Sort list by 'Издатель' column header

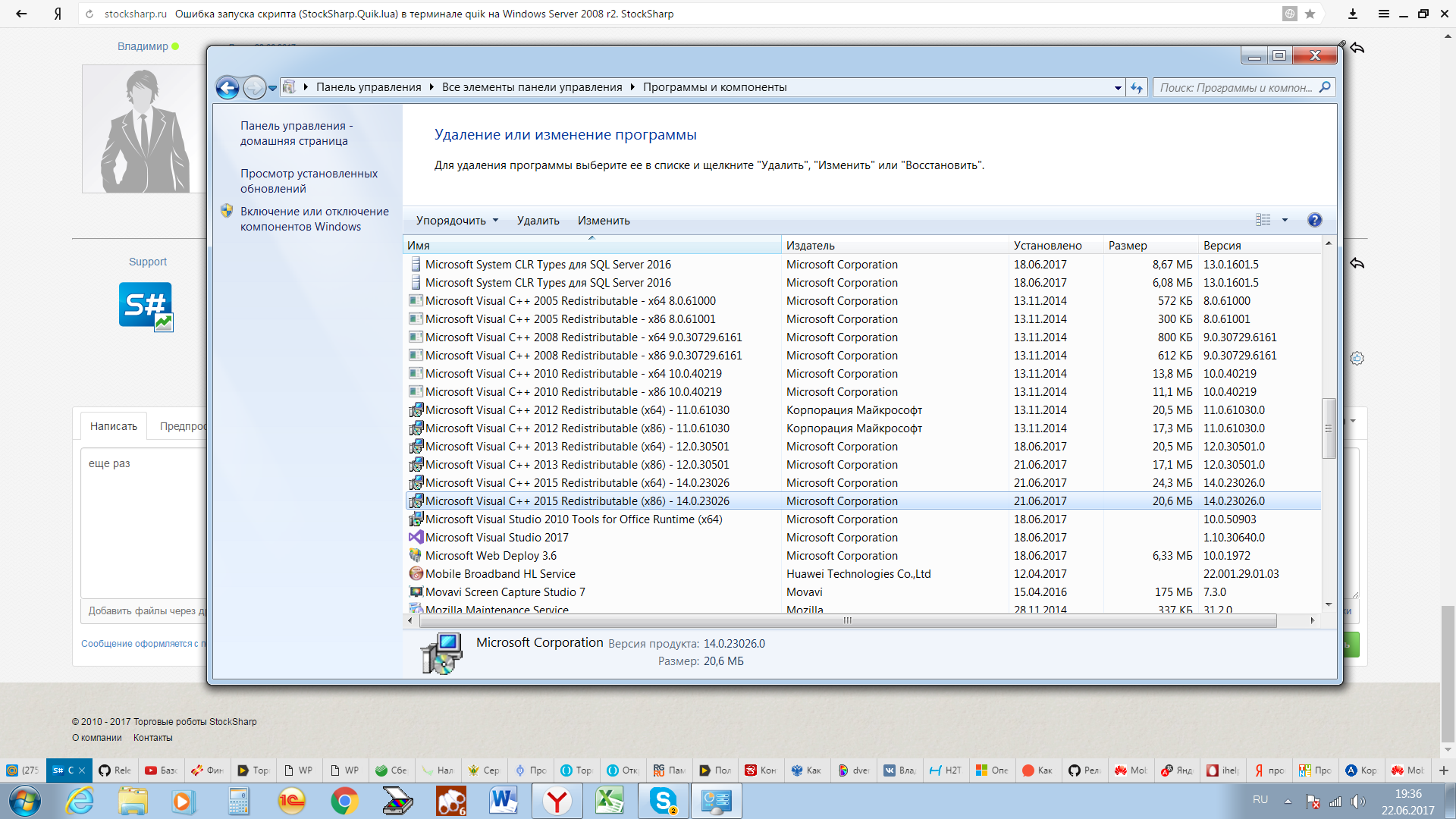895,245
